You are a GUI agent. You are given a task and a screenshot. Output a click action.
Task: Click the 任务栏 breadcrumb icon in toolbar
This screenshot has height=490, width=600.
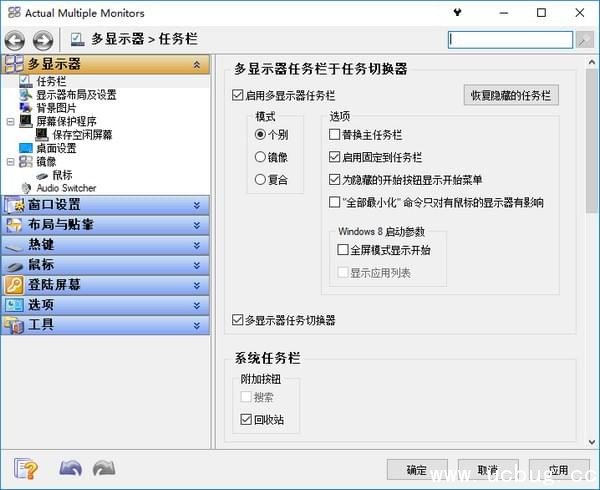(x=77, y=39)
